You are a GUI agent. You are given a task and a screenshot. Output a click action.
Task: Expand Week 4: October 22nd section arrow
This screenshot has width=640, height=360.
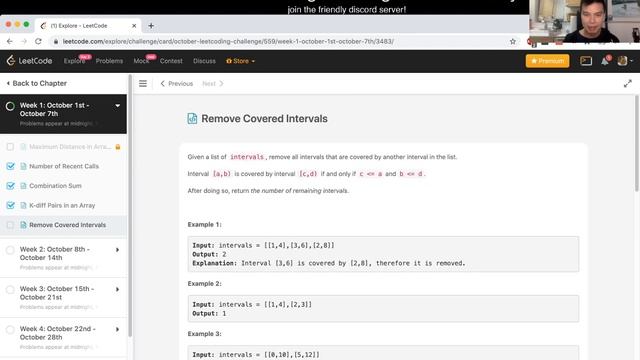[118, 329]
